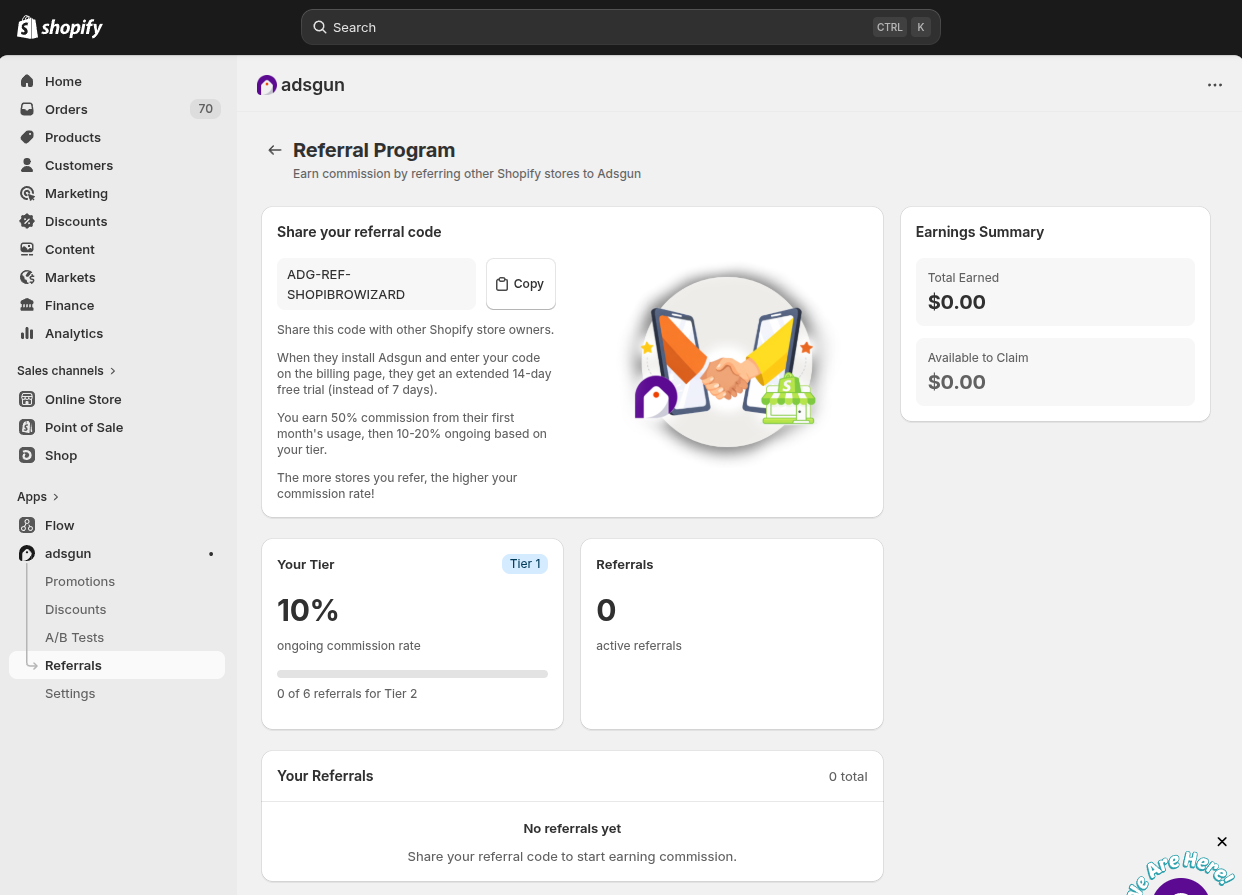The height and width of the screenshot is (895, 1242).
Task: Click the Orders inbox icon
Action: (x=27, y=109)
